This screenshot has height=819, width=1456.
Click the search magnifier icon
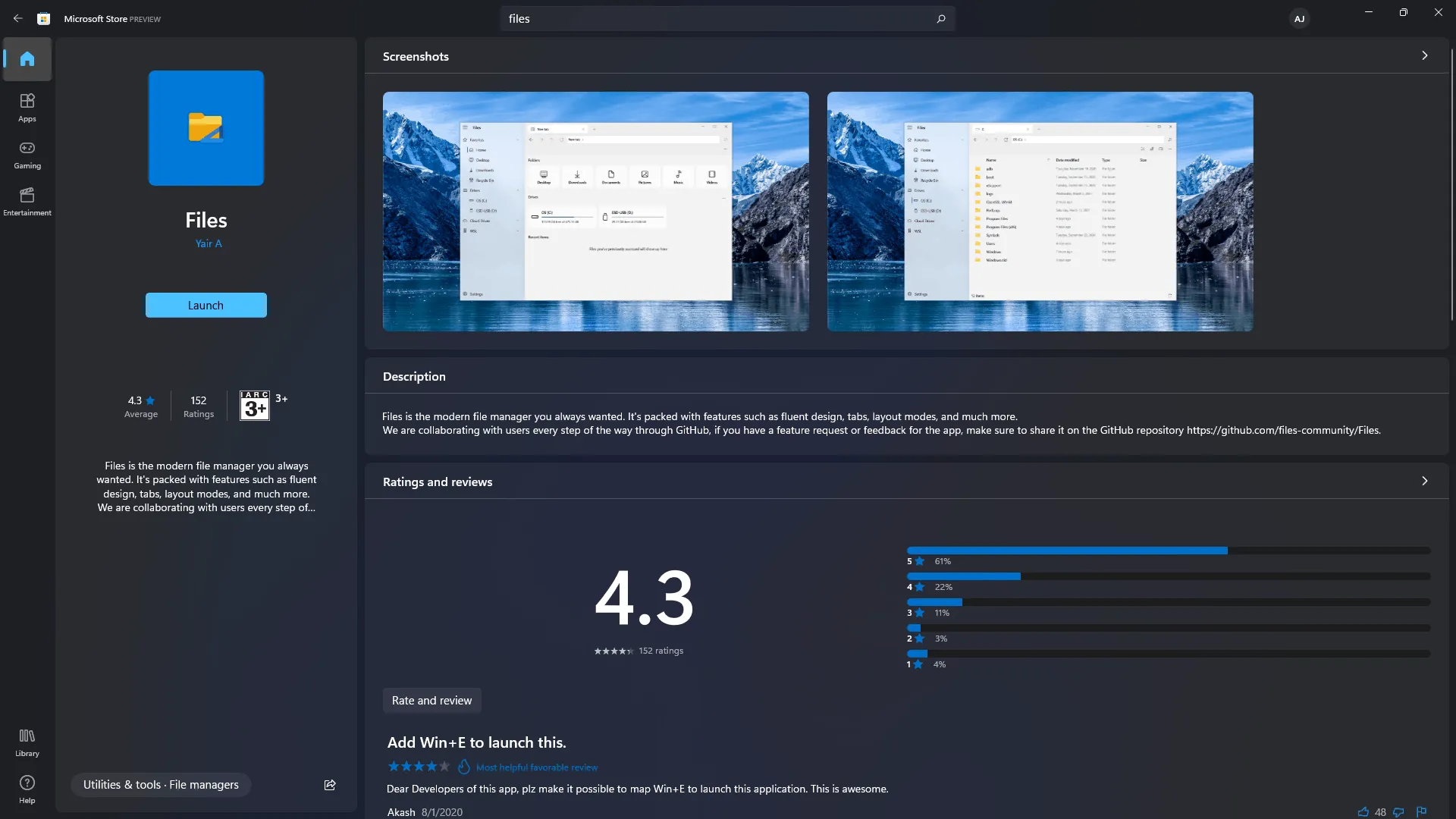pos(940,17)
